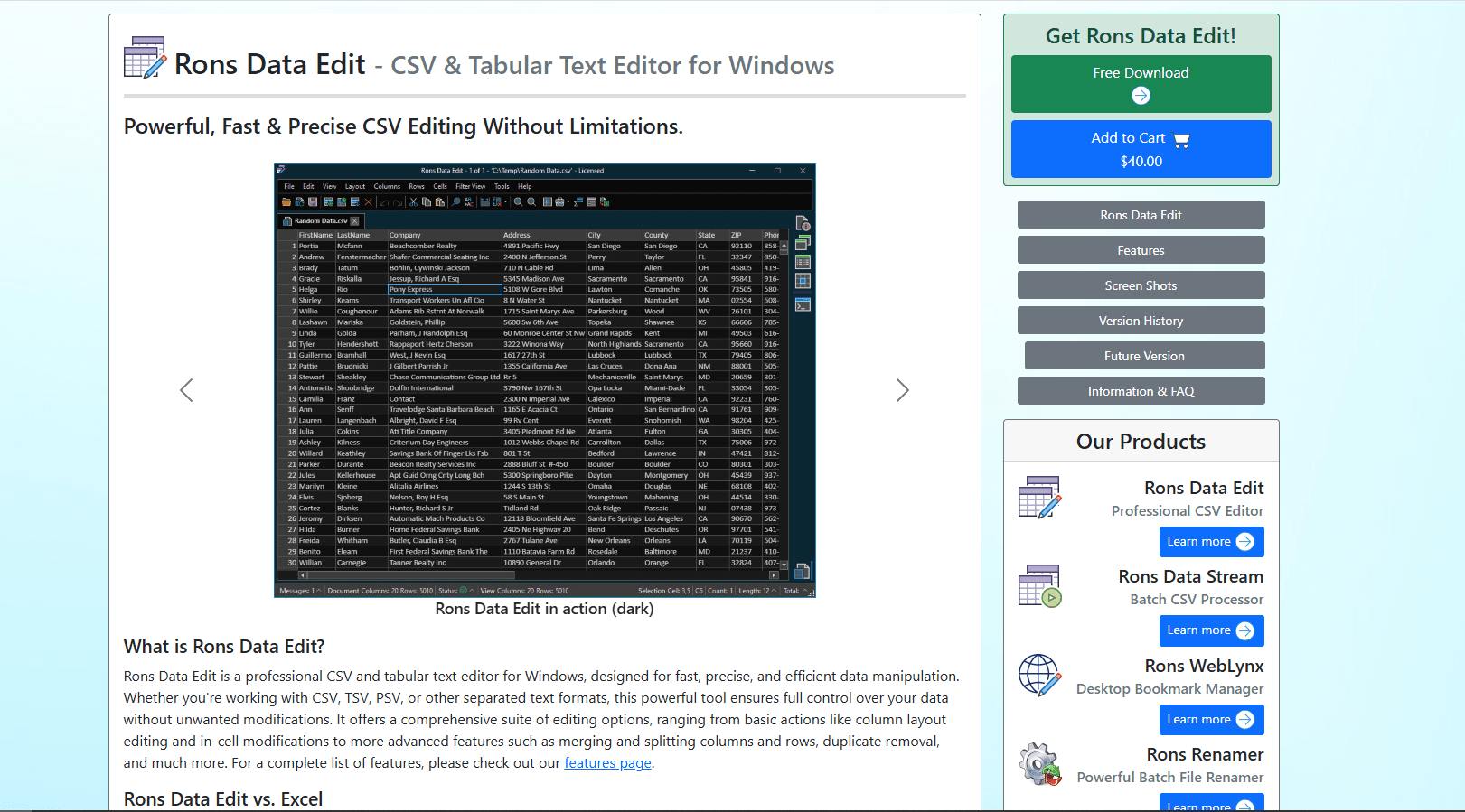Click the arrow icon under Free Download
This screenshot has height=812, width=1465.
(x=1141, y=95)
